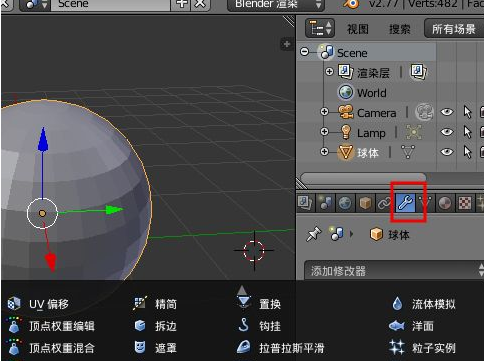484x361 pixels.
Task: Collapse the Scene tree node
Action: point(304,52)
